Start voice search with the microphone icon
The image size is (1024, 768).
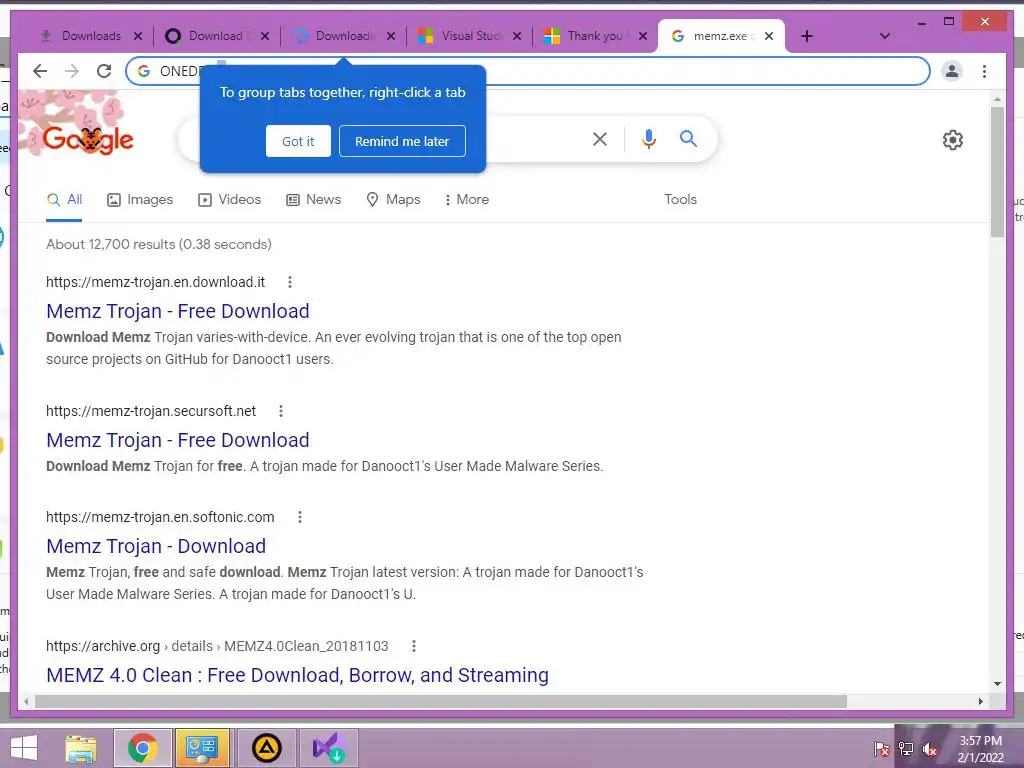tap(648, 138)
